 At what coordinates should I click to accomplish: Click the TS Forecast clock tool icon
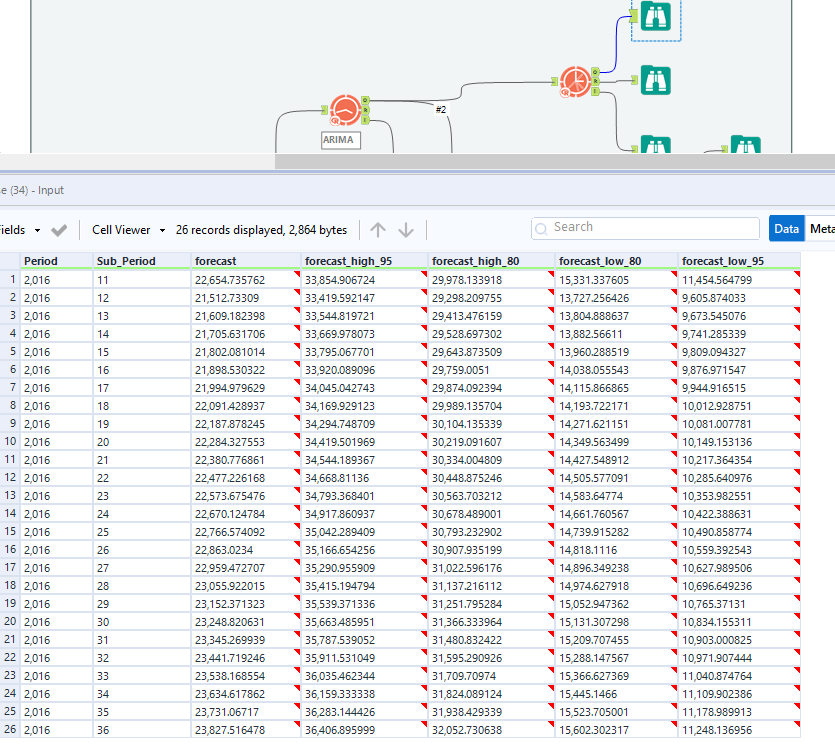pos(575,81)
